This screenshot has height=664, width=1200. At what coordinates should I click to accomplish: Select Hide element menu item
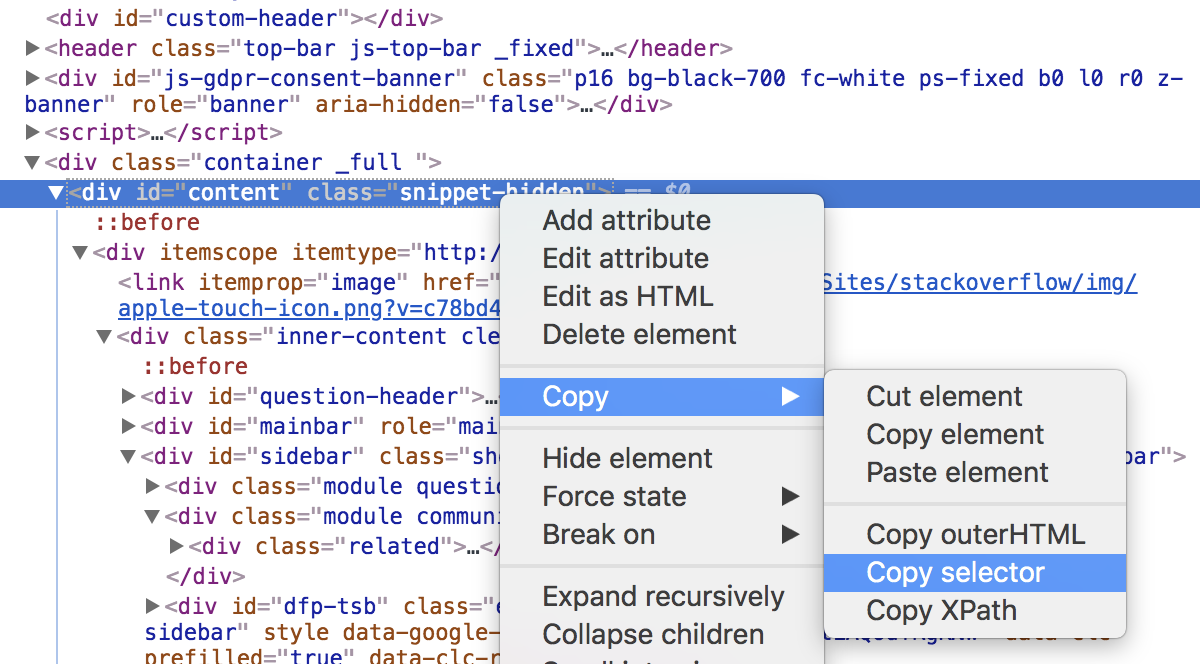[627, 459]
